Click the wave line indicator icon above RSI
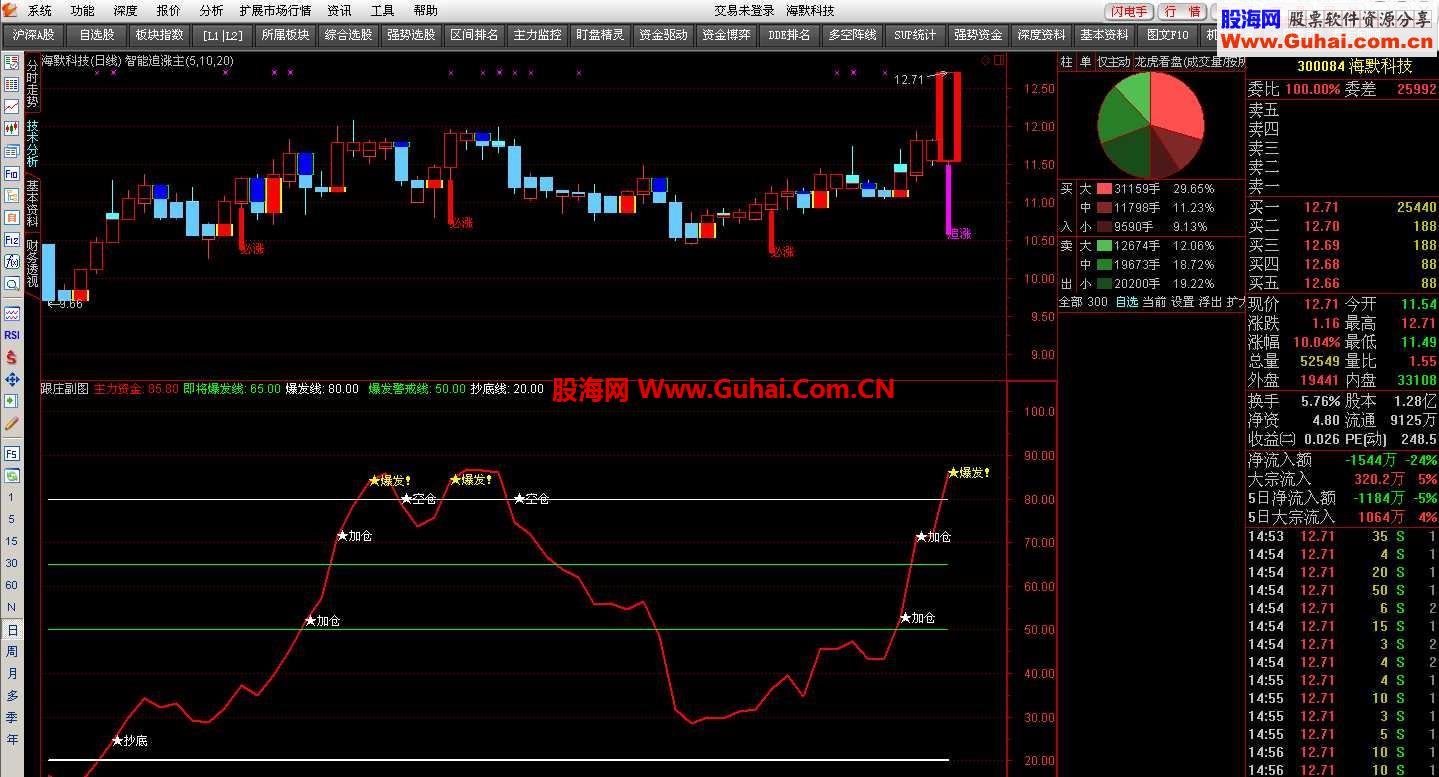 click(12, 313)
